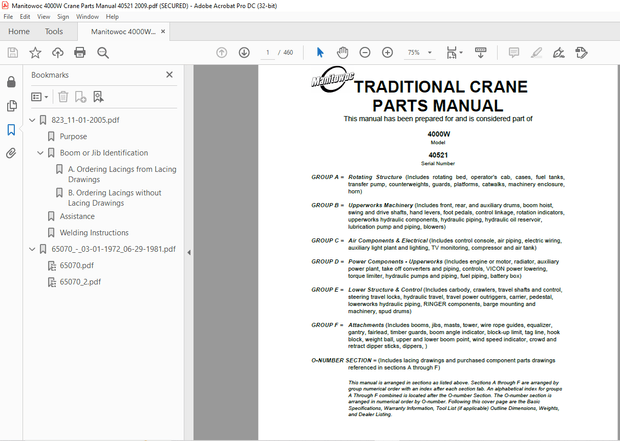The image size is (620, 441).
Task: Choose the arrow Selection tool
Action: [x=320, y=52]
